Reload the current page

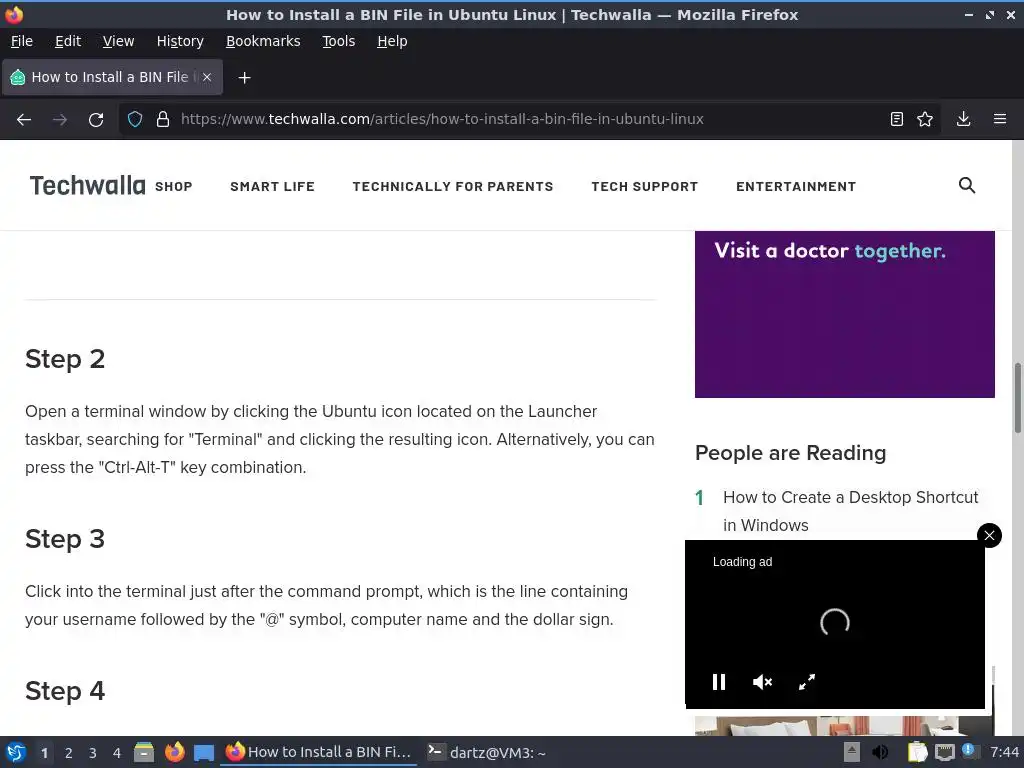point(96,120)
